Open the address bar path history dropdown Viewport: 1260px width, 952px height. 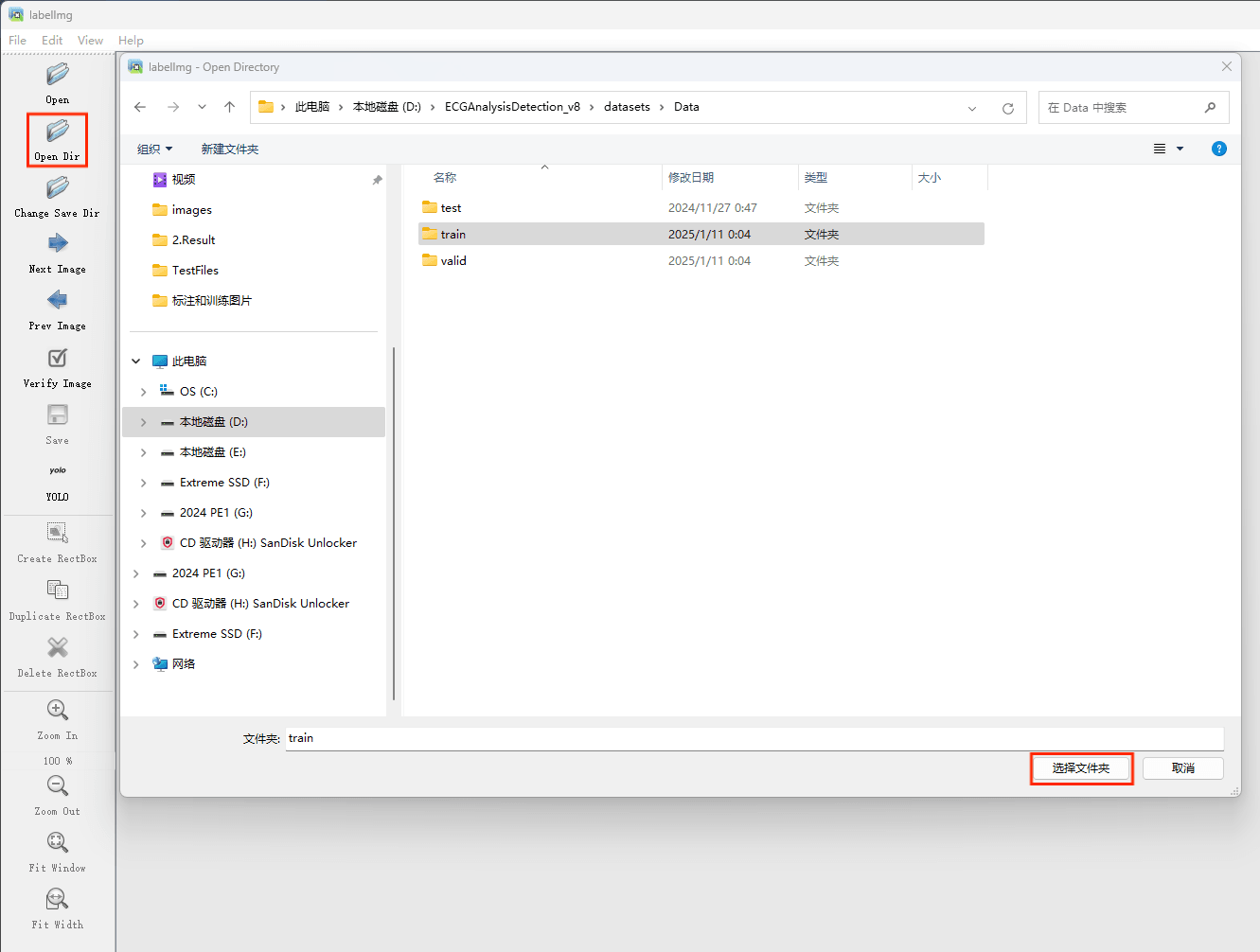[972, 108]
